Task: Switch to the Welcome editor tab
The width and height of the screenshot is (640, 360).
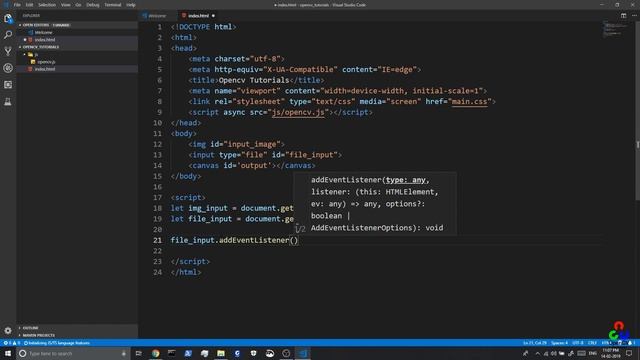Action: point(157,16)
